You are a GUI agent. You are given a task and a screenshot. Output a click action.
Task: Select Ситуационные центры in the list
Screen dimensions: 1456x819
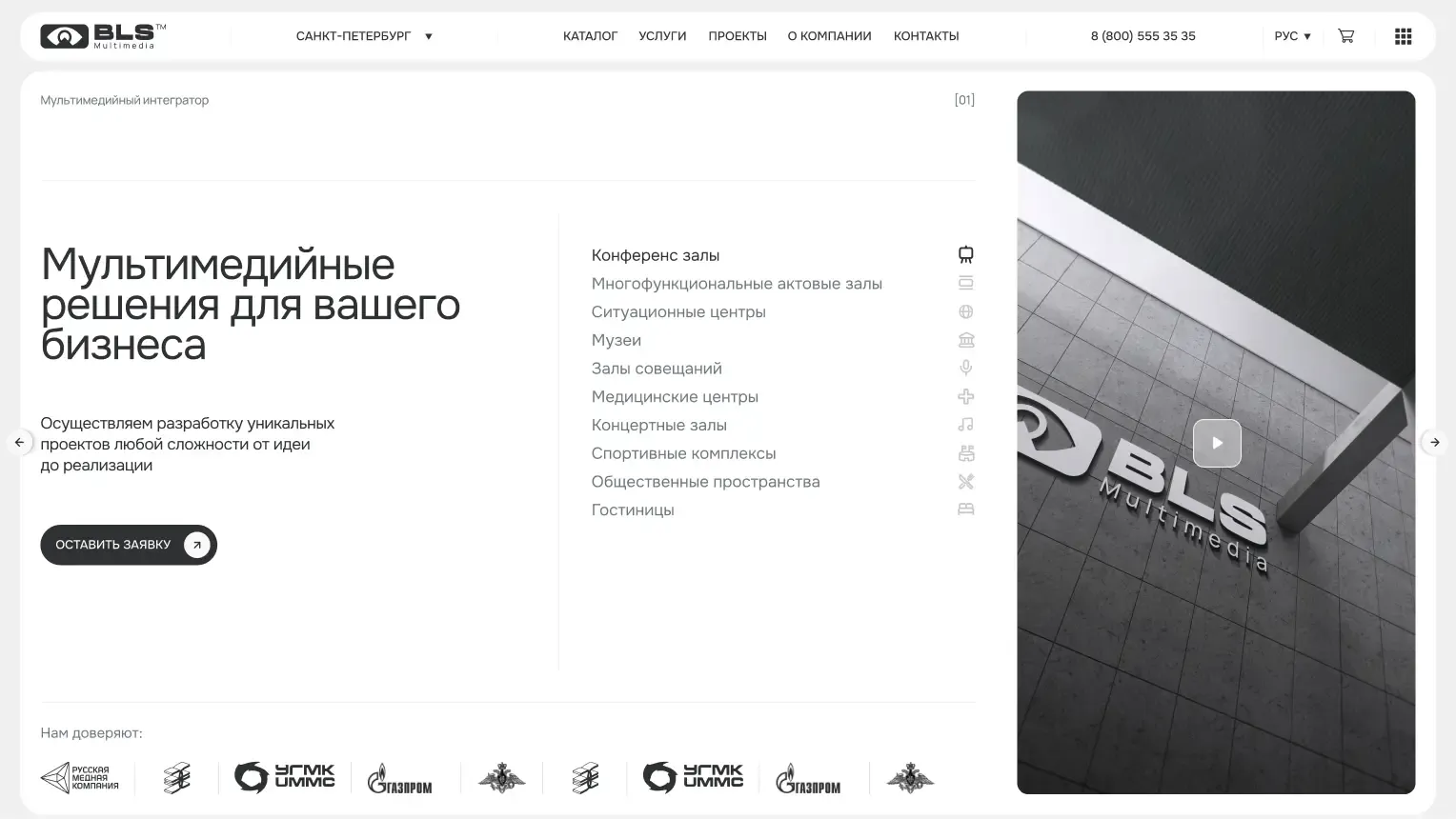pos(678,311)
